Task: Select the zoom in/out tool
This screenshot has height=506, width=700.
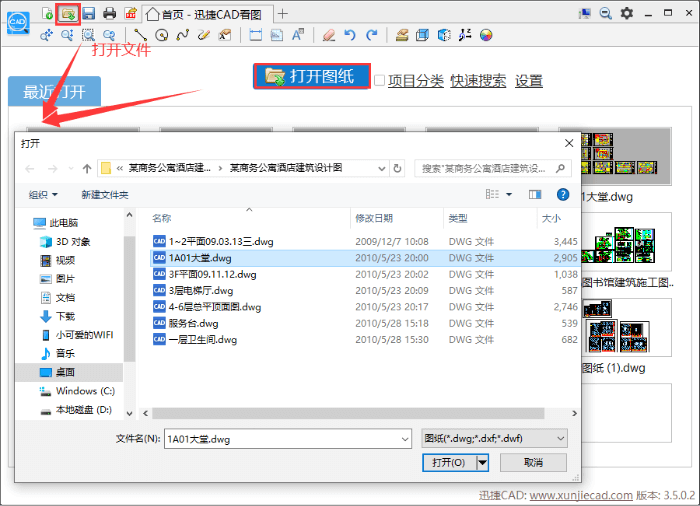Action: tap(67, 35)
